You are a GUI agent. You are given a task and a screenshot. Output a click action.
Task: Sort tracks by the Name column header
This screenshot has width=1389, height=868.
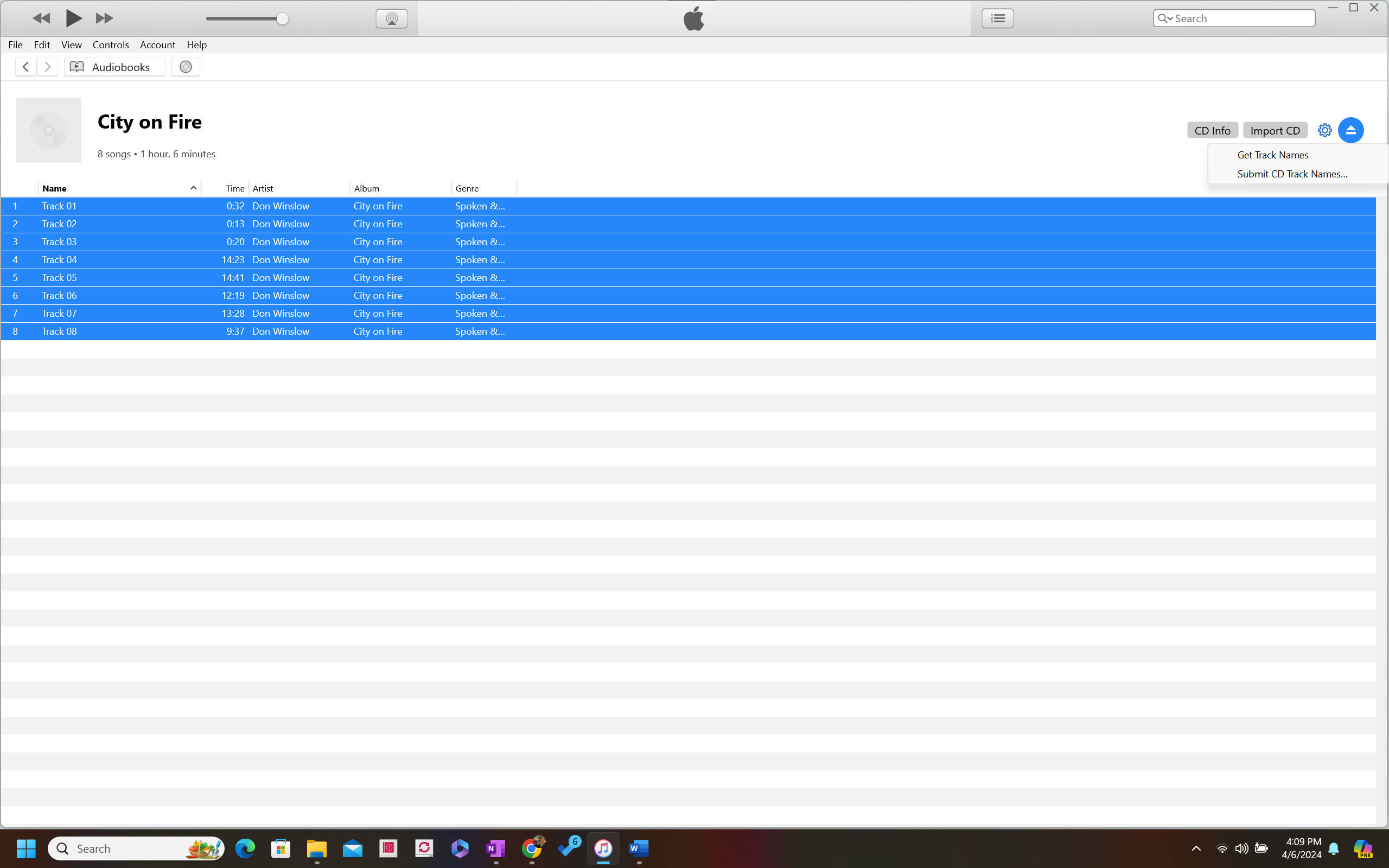coord(54,188)
